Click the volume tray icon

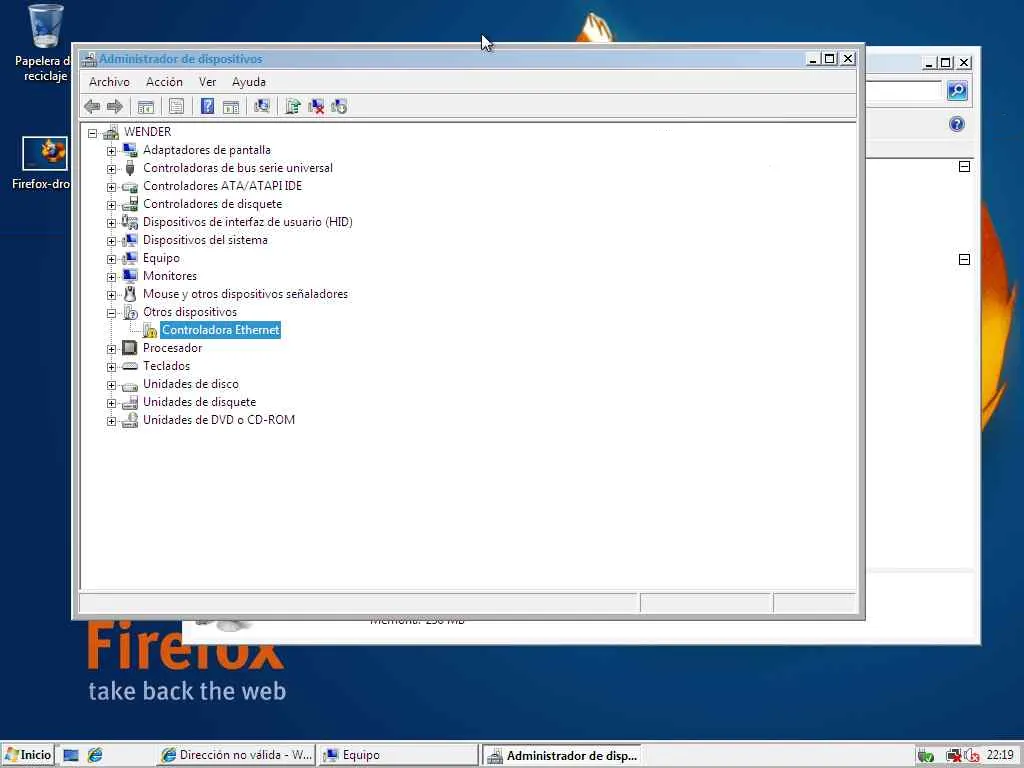click(x=972, y=756)
